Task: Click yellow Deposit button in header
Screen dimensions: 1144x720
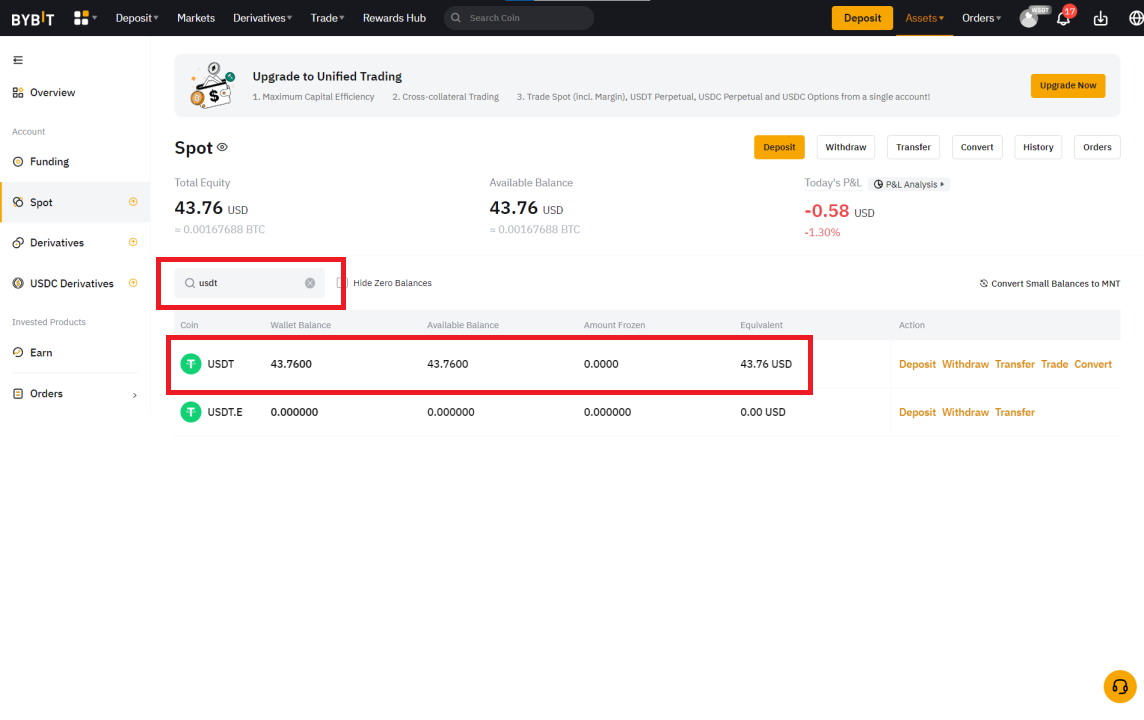Action: [862, 18]
